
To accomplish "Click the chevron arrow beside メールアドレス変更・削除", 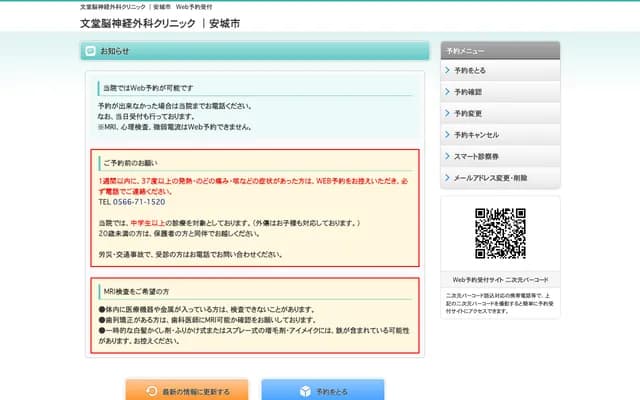I will pos(447,177).
